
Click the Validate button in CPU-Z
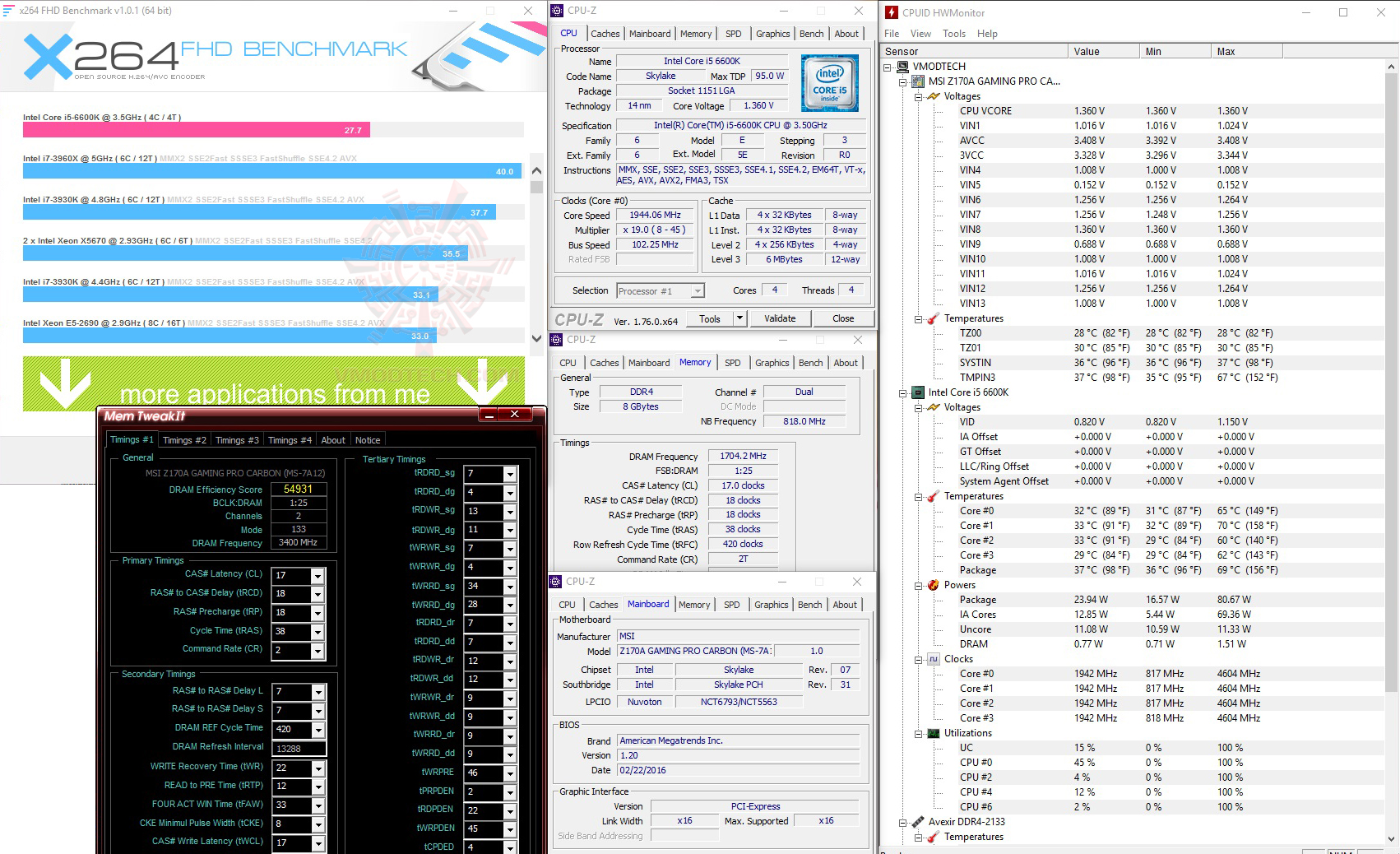(x=780, y=318)
